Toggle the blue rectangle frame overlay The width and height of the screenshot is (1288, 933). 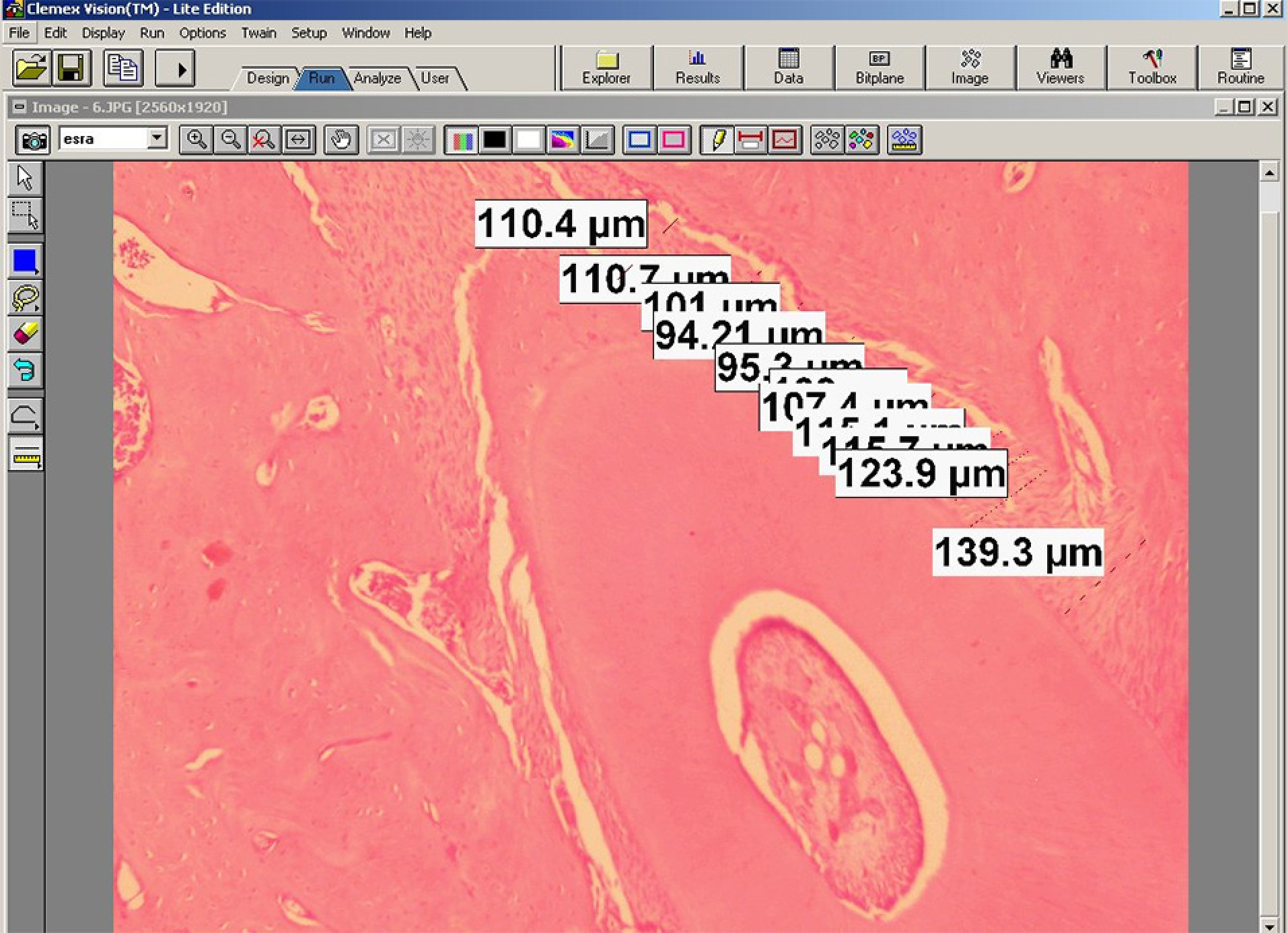click(x=639, y=140)
